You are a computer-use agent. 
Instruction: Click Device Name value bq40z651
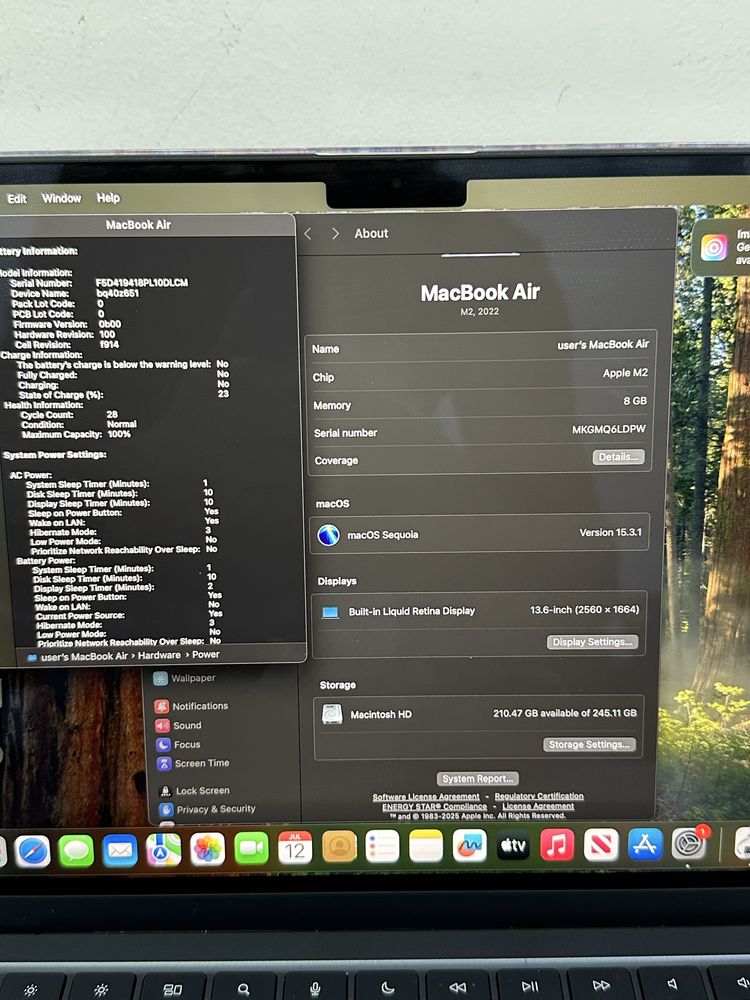117,293
